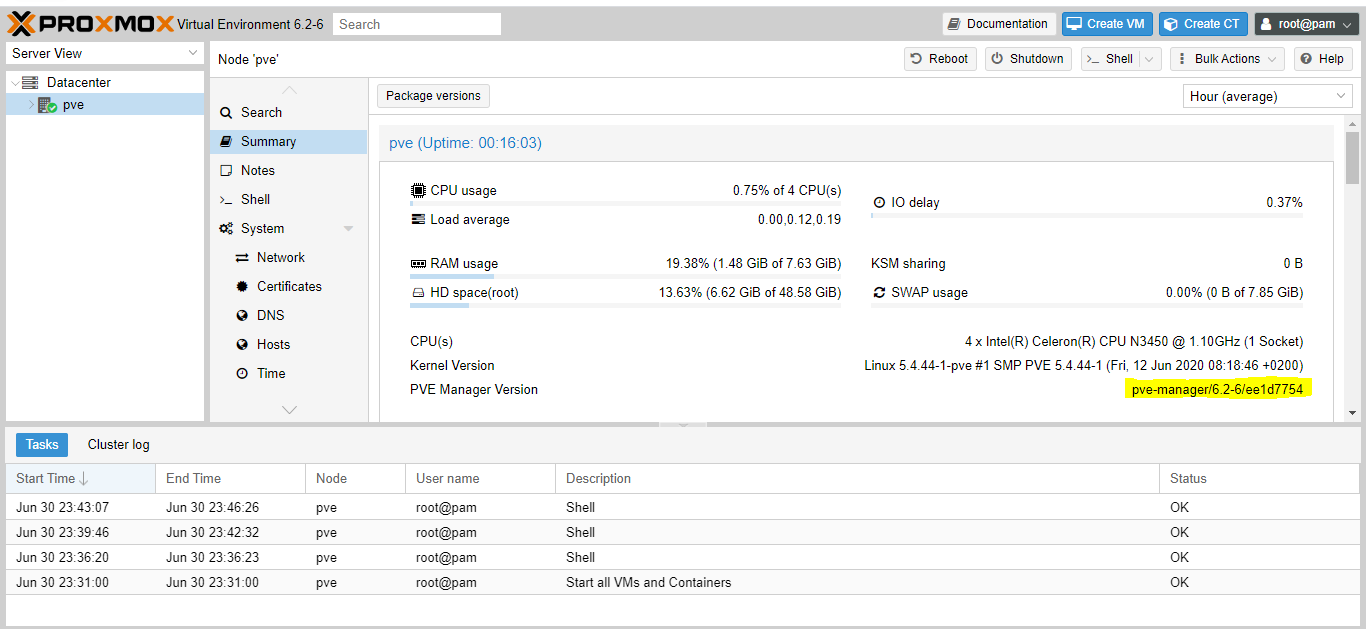Screen dimensions: 1366x629
Task: Click the pve node icon in tree
Action: 47,105
